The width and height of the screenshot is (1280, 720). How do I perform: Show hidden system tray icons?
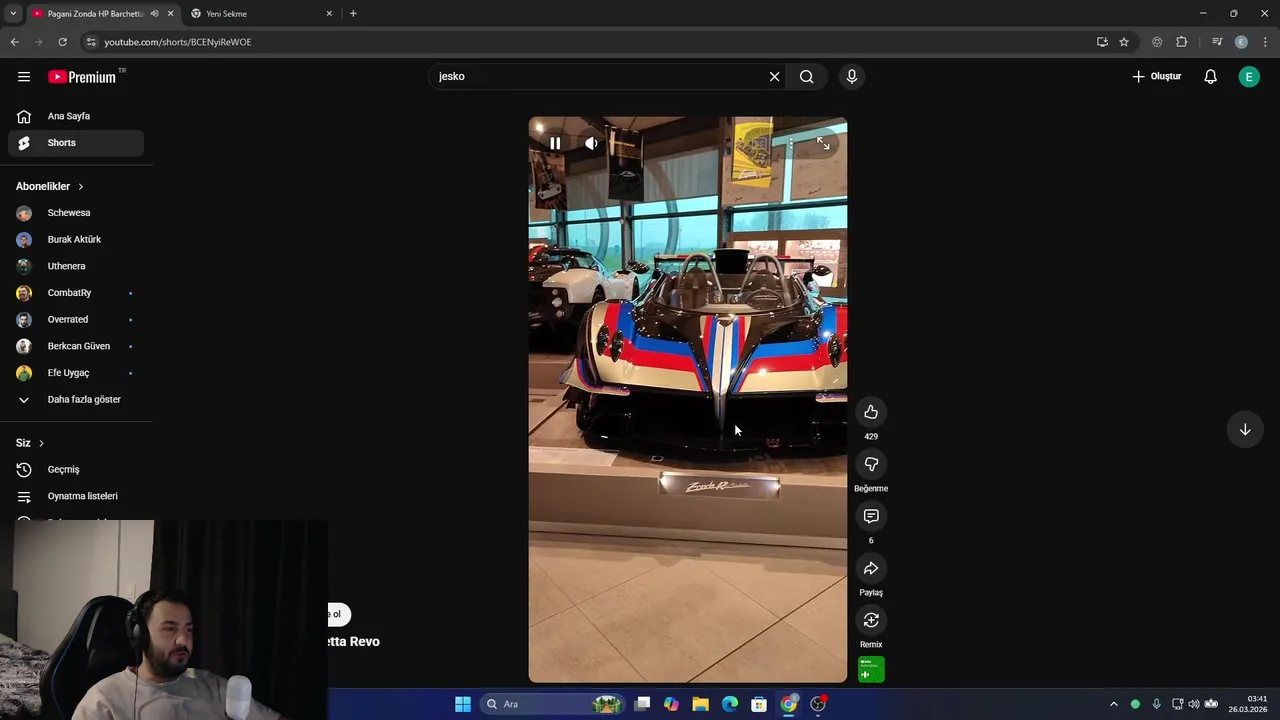point(1113,704)
